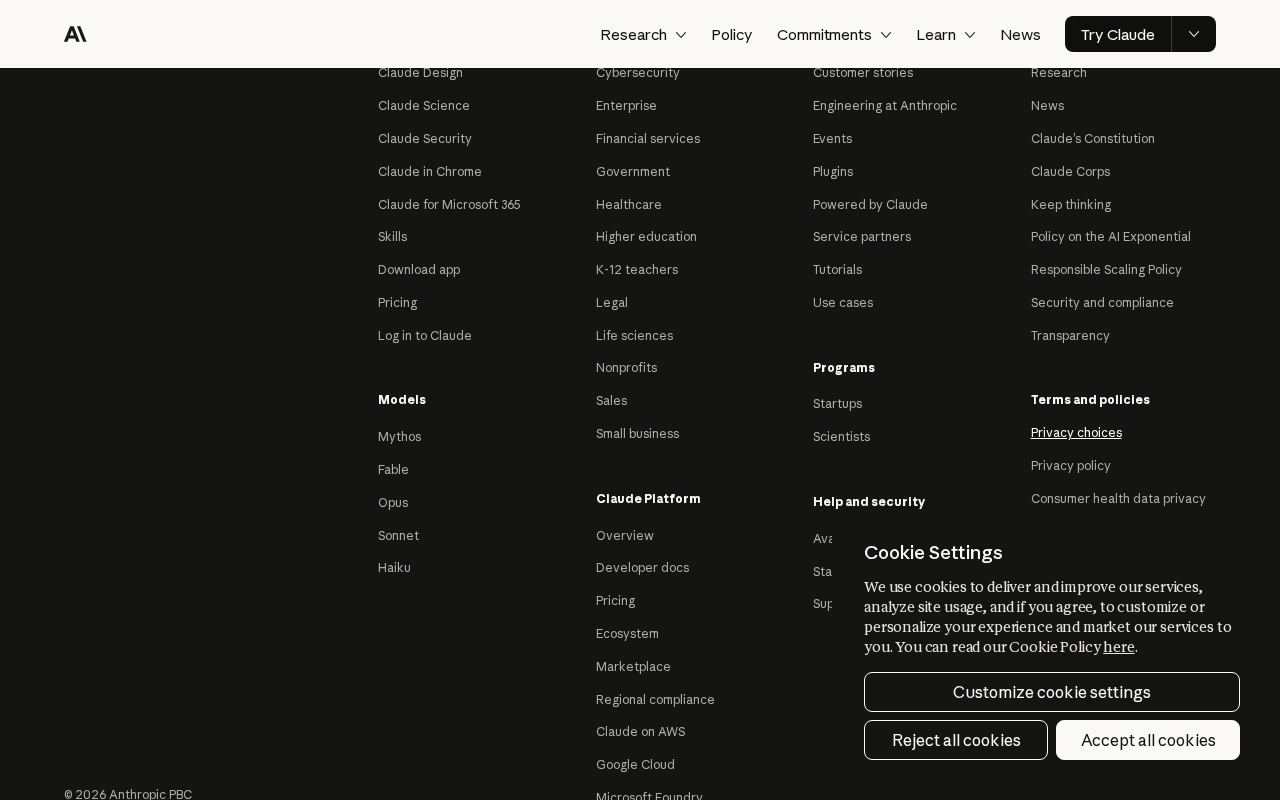
Task: Open the Claude on AWS link
Action: [640, 731]
